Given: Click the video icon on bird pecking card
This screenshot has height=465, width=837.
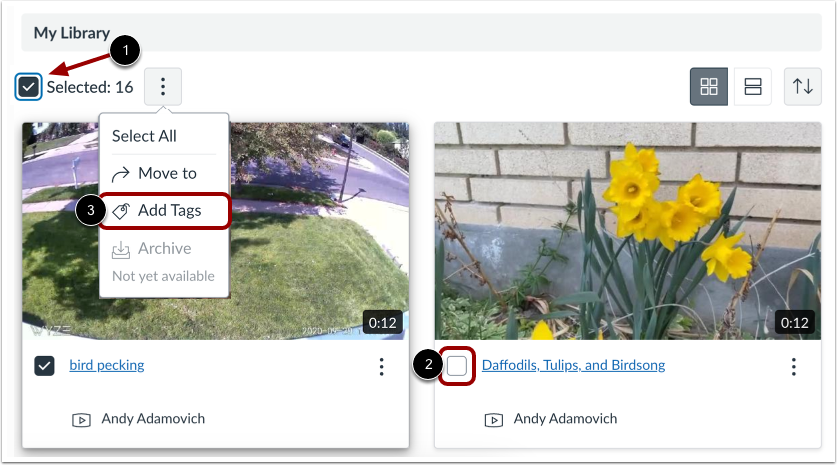Looking at the screenshot, I should coord(81,420).
